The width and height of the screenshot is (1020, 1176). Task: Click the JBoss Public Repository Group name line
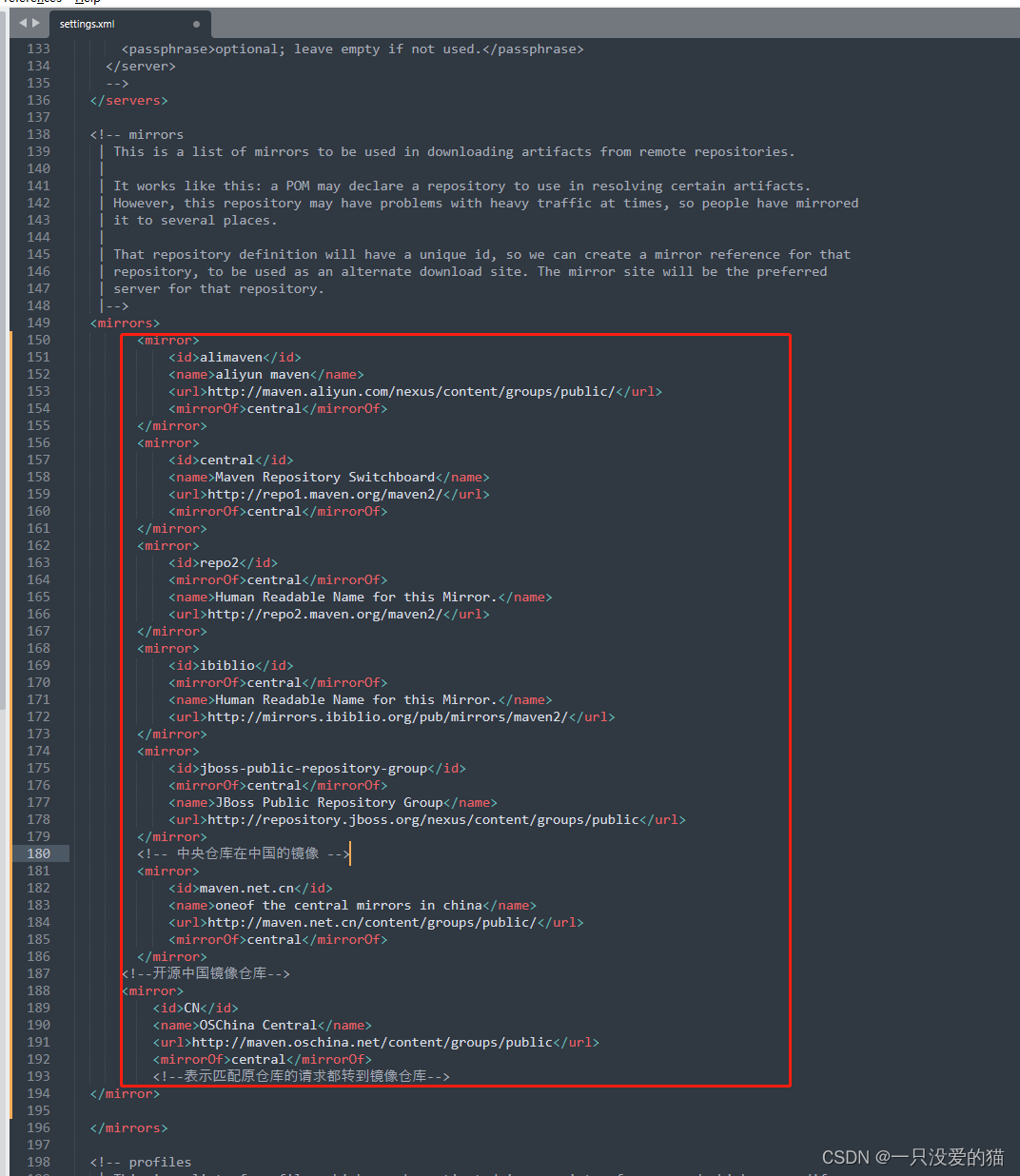[333, 802]
